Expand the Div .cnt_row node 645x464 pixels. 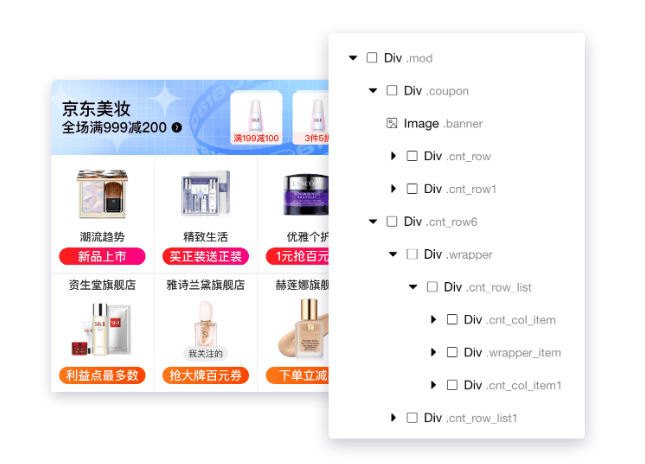(x=393, y=156)
